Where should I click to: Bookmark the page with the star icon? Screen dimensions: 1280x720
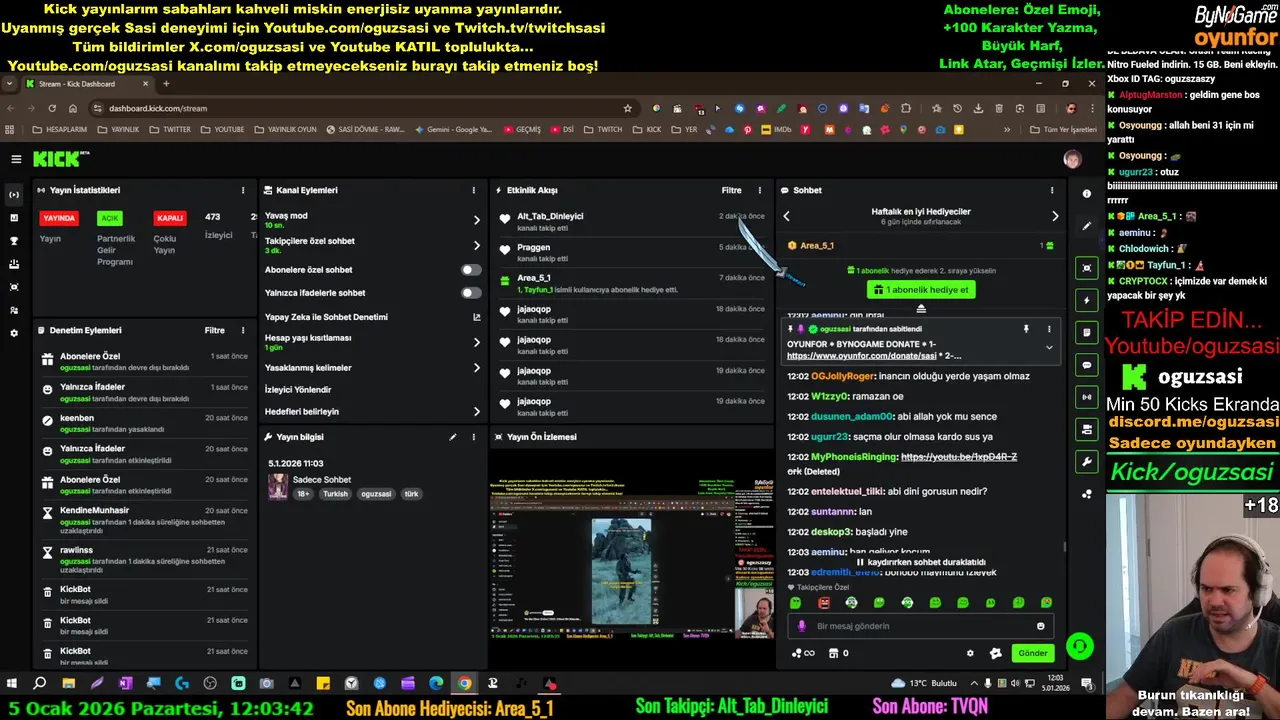coord(628,108)
